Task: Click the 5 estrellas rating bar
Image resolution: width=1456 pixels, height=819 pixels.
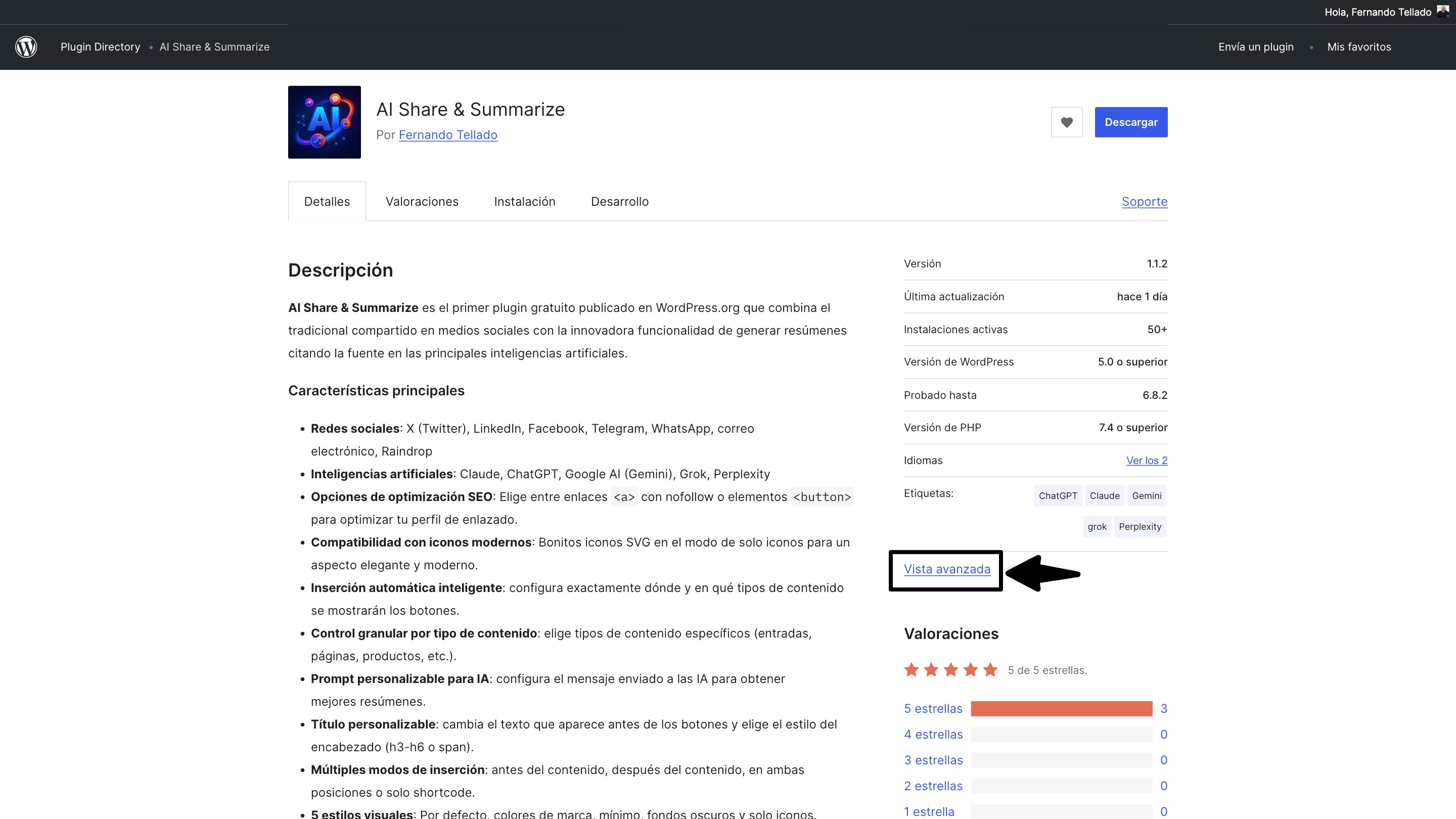Action: click(x=1061, y=709)
